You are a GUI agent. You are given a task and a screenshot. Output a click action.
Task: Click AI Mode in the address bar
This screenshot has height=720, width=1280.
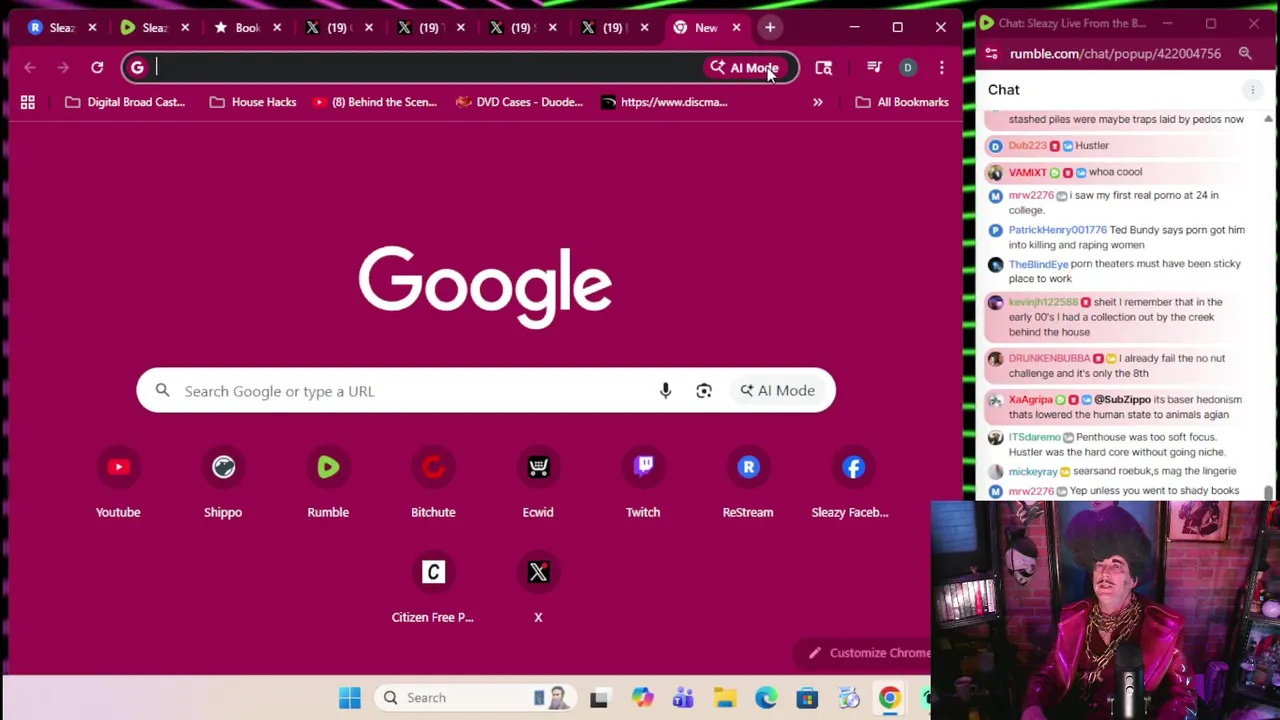tap(743, 68)
